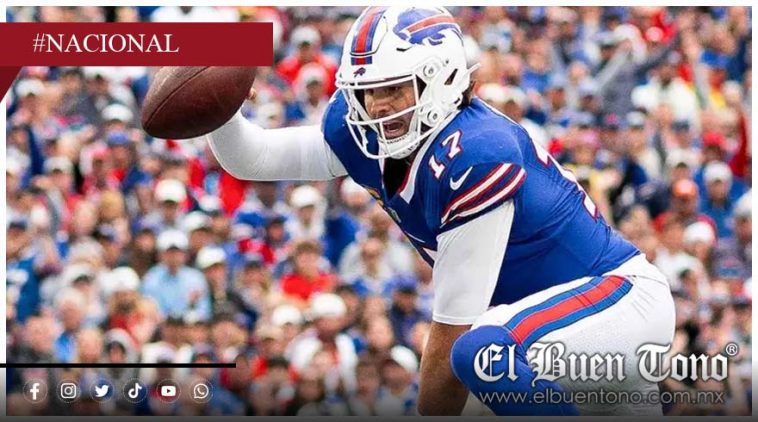Screen dimensions: 758x422
Task: Click the Nike swoosh on the jersey sleeve
Action: pyautogui.click(x=460, y=179)
